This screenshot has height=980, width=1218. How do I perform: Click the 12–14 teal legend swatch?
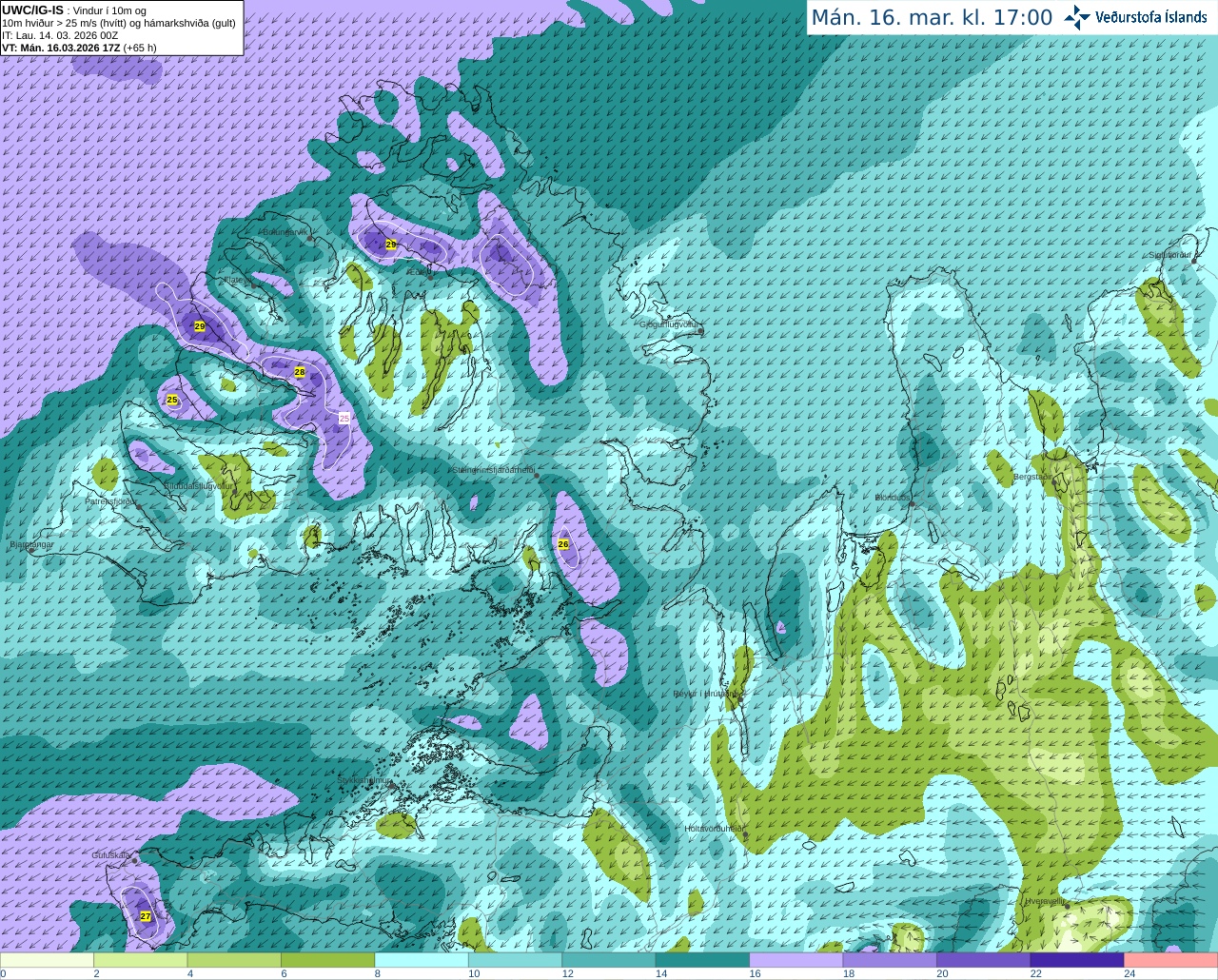point(609,960)
